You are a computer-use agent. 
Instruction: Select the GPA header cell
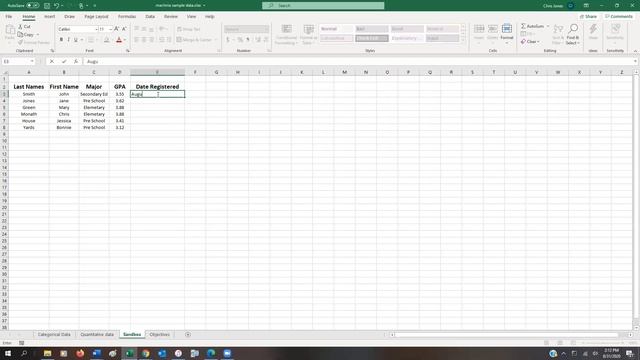(x=120, y=87)
